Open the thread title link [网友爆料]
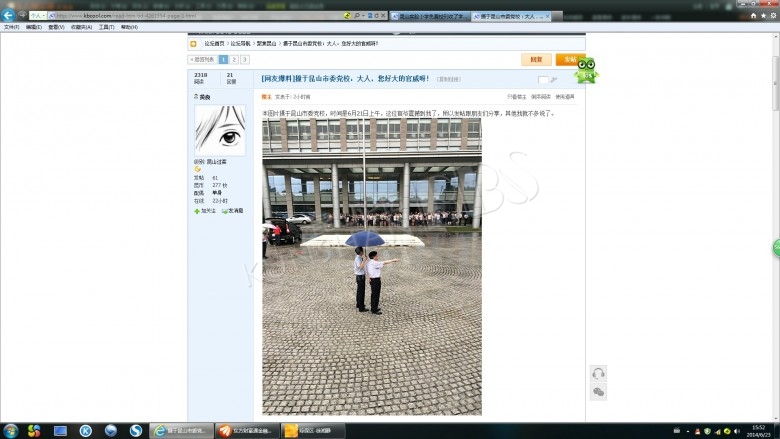Image resolution: width=780 pixels, height=439 pixels. click(x=345, y=79)
